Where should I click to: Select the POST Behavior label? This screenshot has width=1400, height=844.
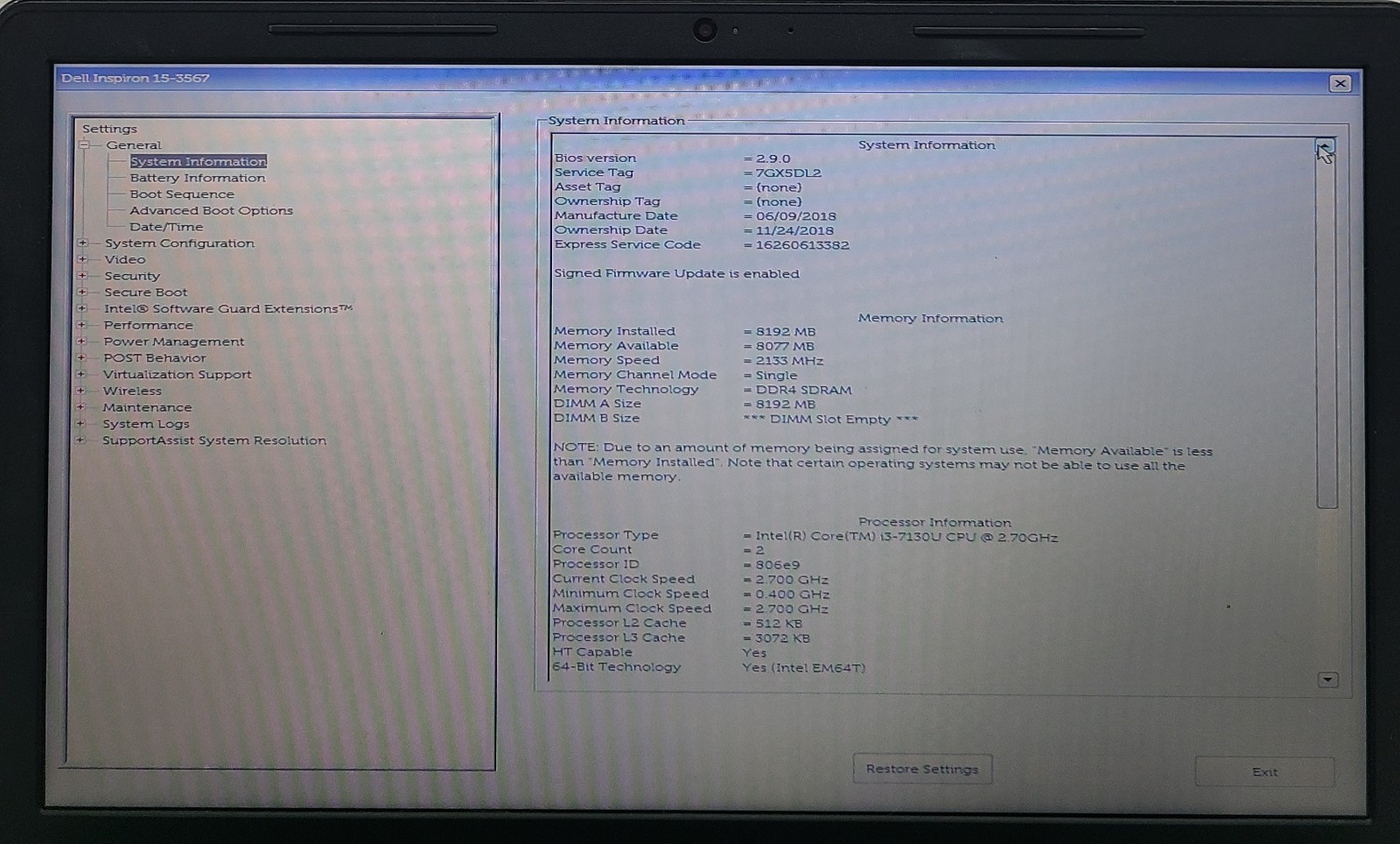[x=155, y=358]
